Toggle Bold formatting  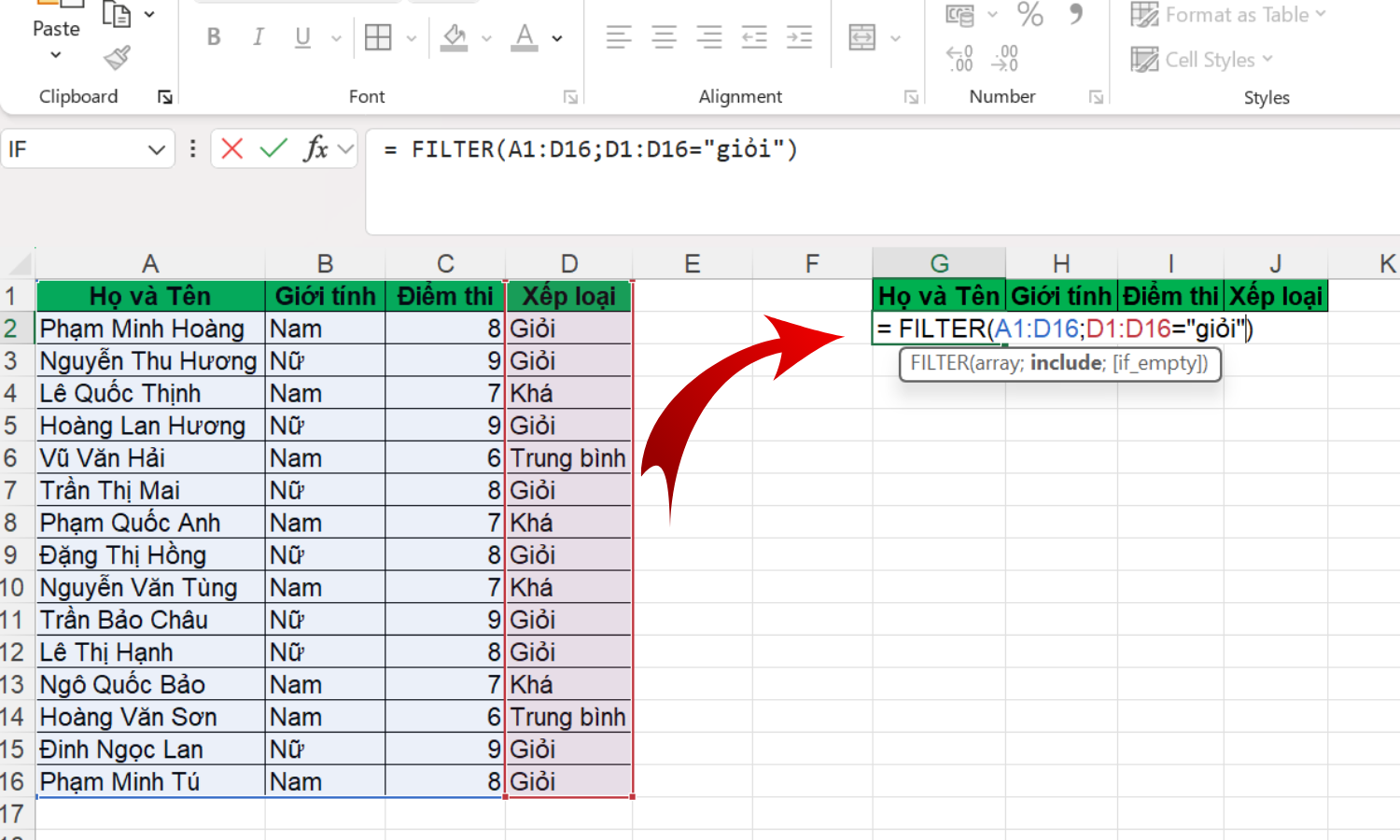pos(214,37)
